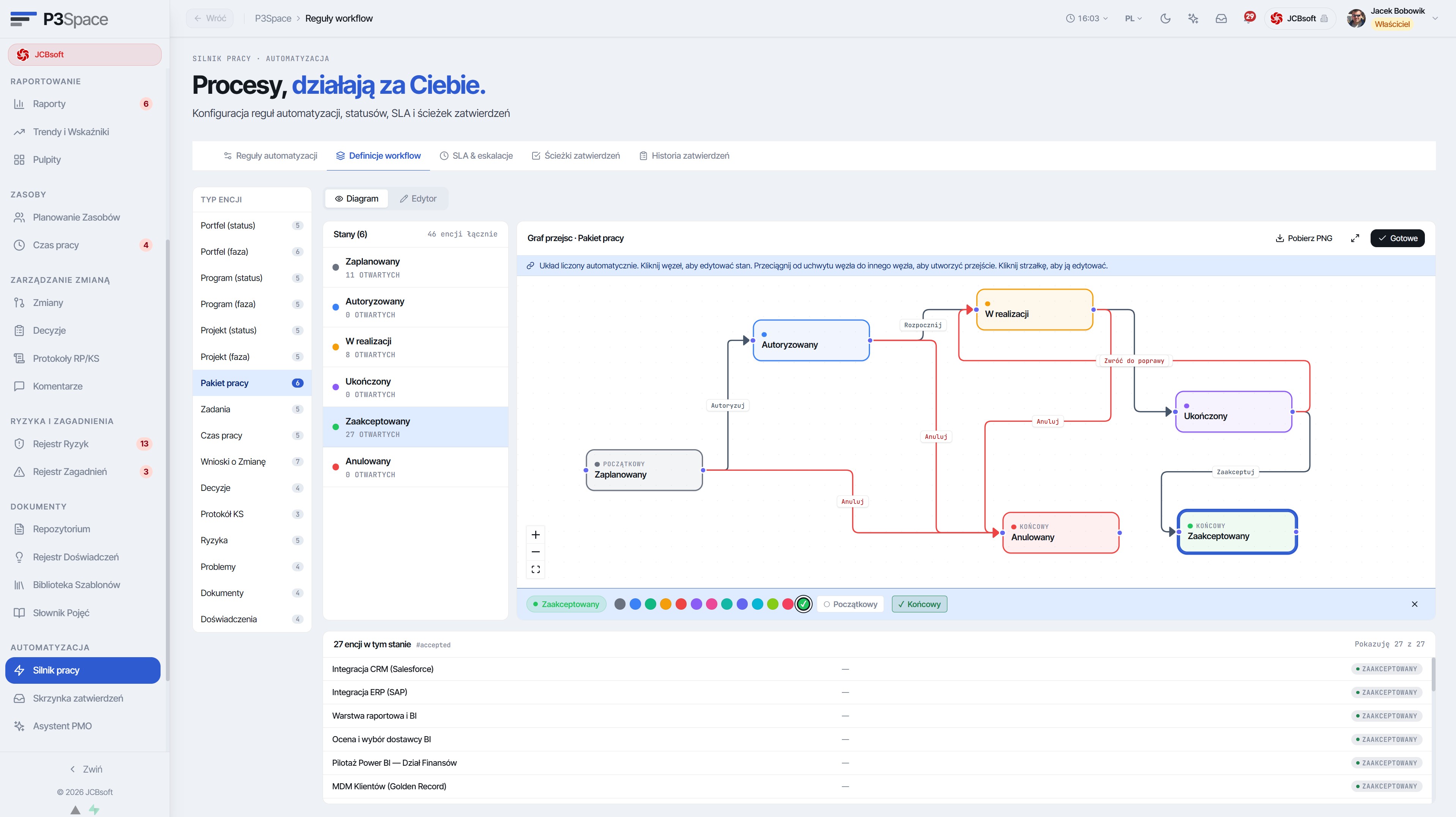Click the Gotowe button

[1397, 238]
